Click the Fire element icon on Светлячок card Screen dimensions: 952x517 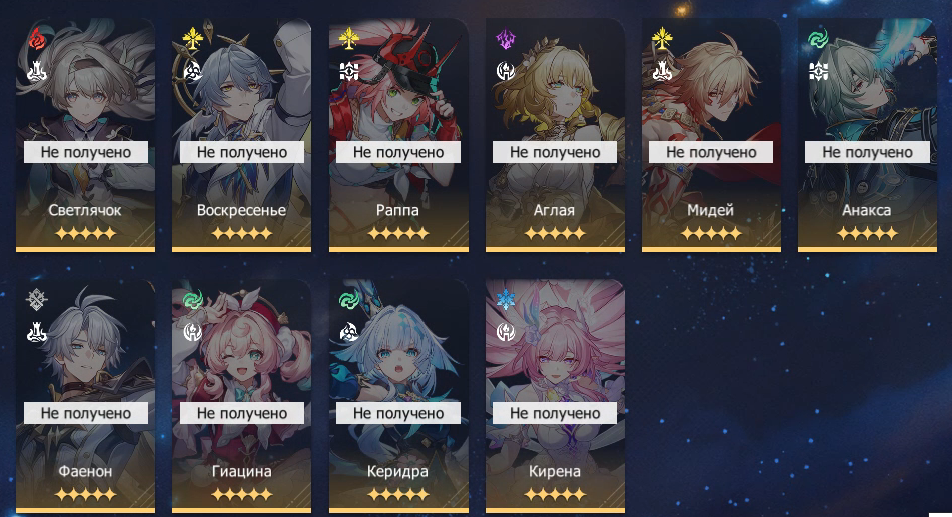(36, 38)
